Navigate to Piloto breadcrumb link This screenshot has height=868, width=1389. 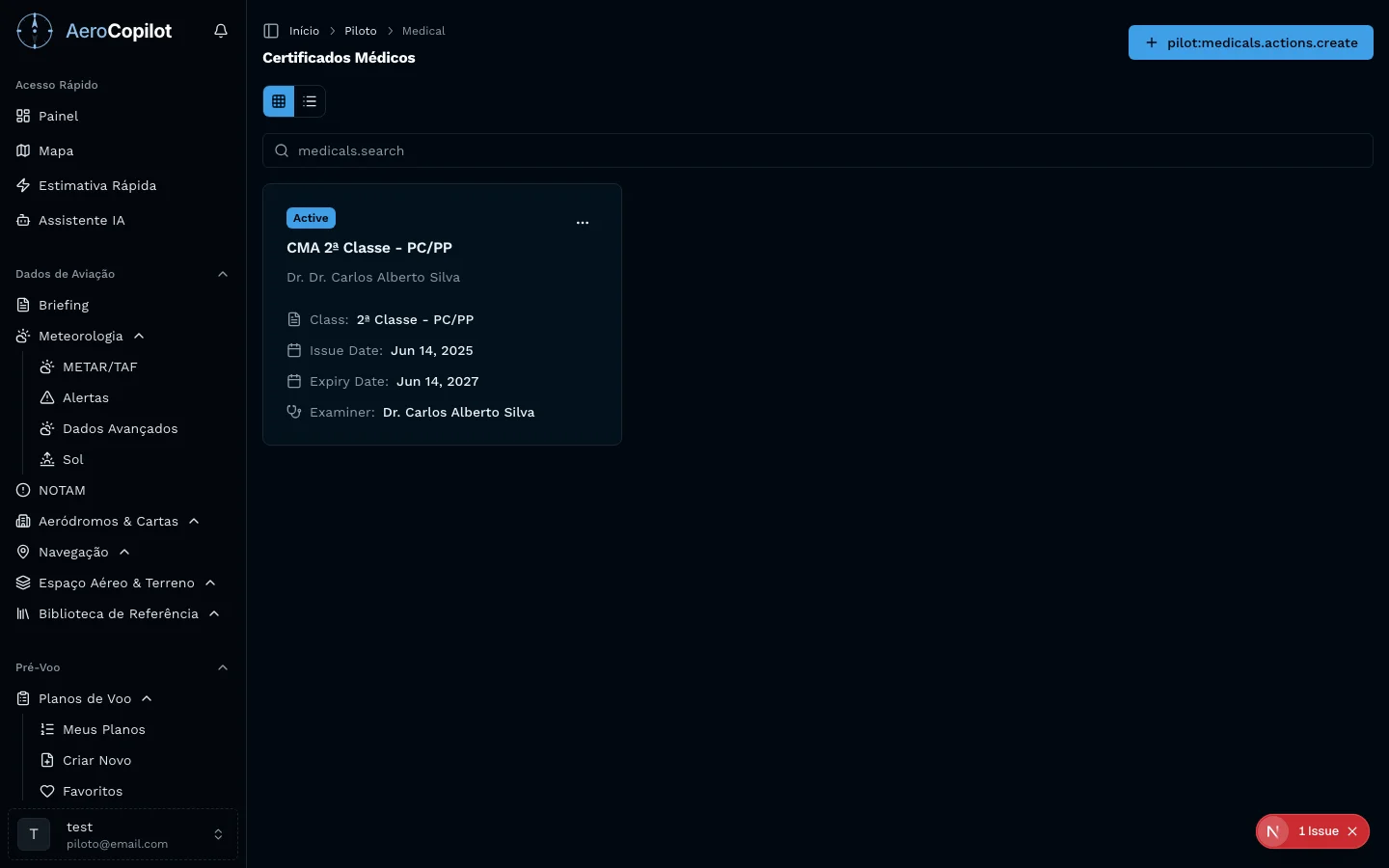tap(360, 31)
